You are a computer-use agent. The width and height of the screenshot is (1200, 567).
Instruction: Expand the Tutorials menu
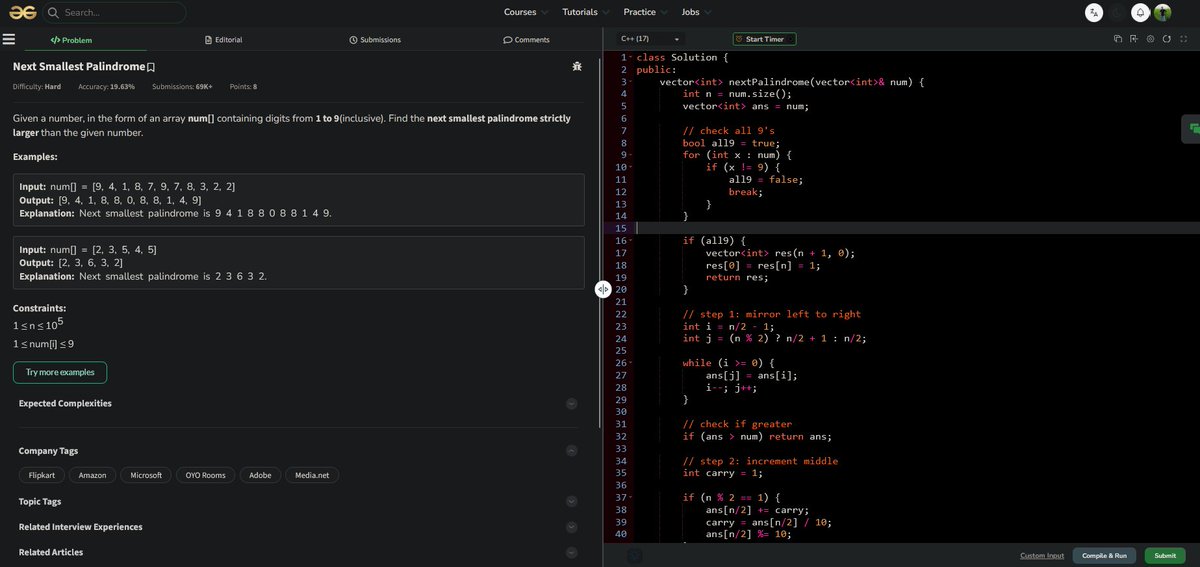coord(586,12)
